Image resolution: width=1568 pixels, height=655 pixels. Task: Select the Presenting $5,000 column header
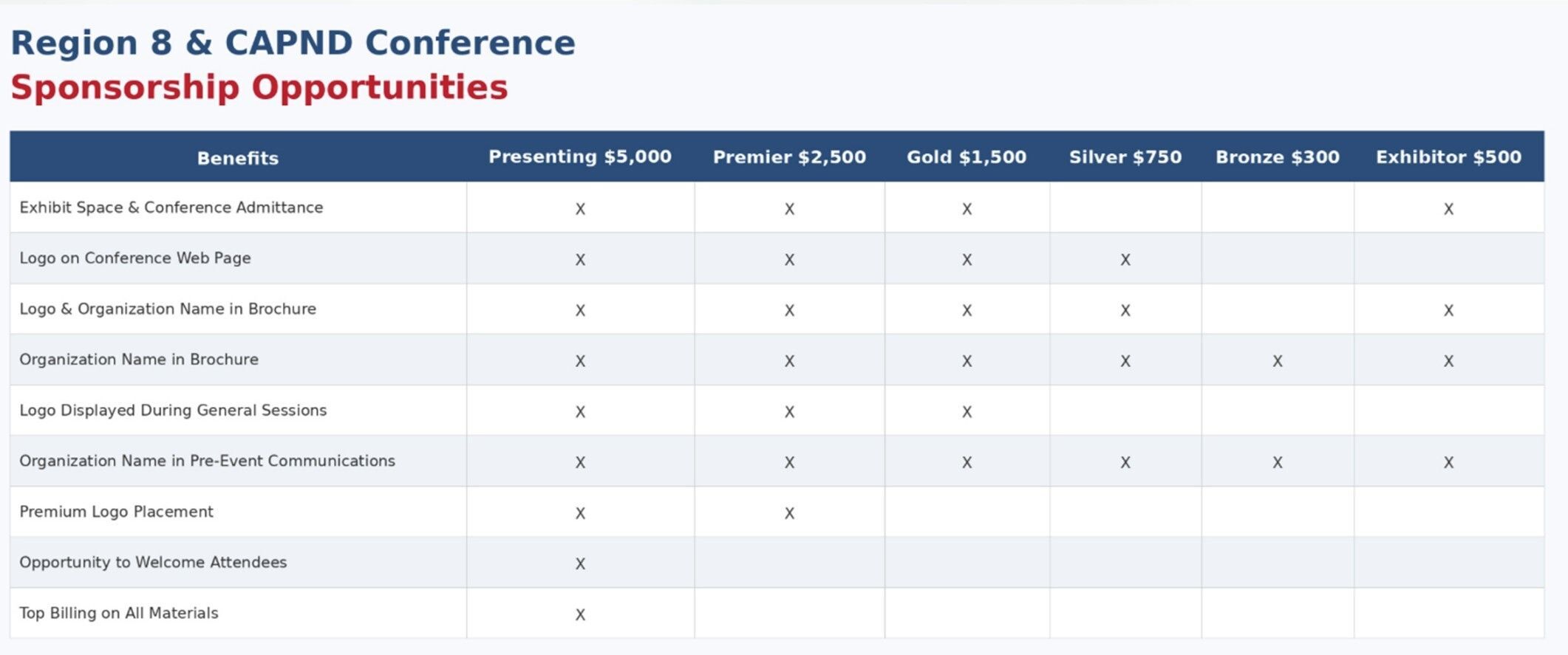pyautogui.click(x=579, y=157)
